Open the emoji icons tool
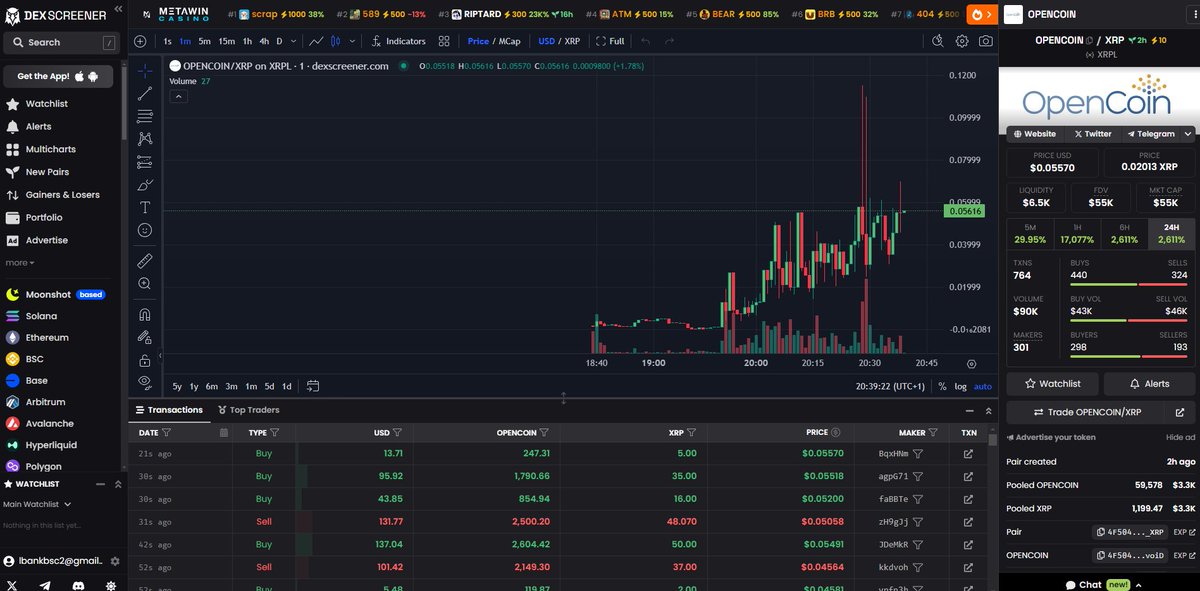This screenshot has width=1200, height=591. pos(145,230)
